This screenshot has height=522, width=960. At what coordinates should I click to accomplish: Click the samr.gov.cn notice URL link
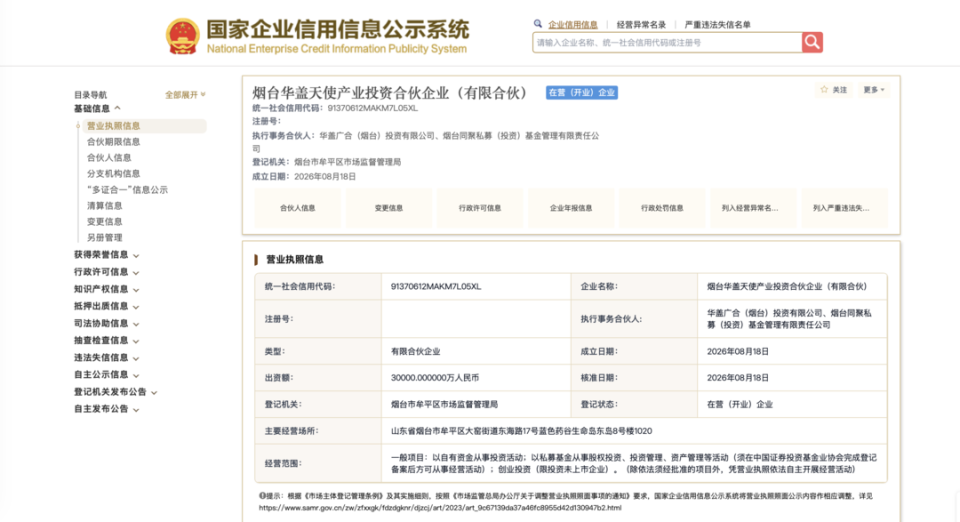[440, 507]
